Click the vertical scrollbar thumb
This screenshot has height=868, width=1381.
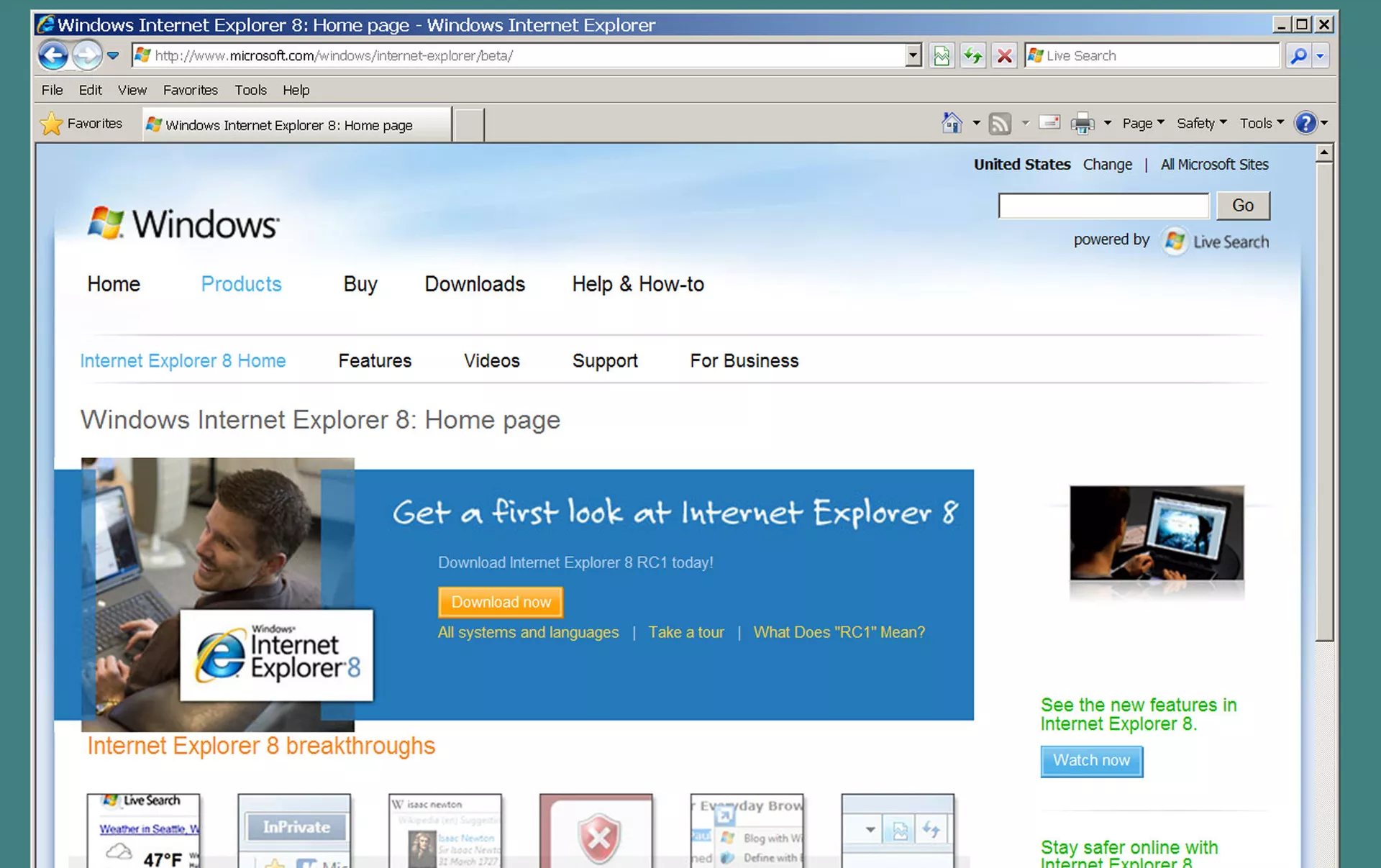pos(1324,403)
